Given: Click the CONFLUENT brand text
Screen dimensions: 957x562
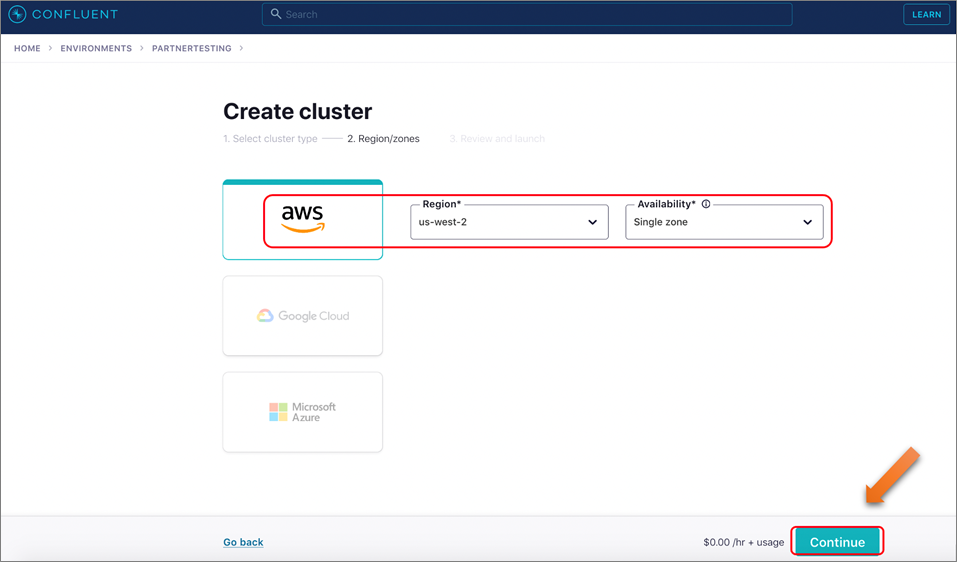Looking at the screenshot, I should click(74, 14).
